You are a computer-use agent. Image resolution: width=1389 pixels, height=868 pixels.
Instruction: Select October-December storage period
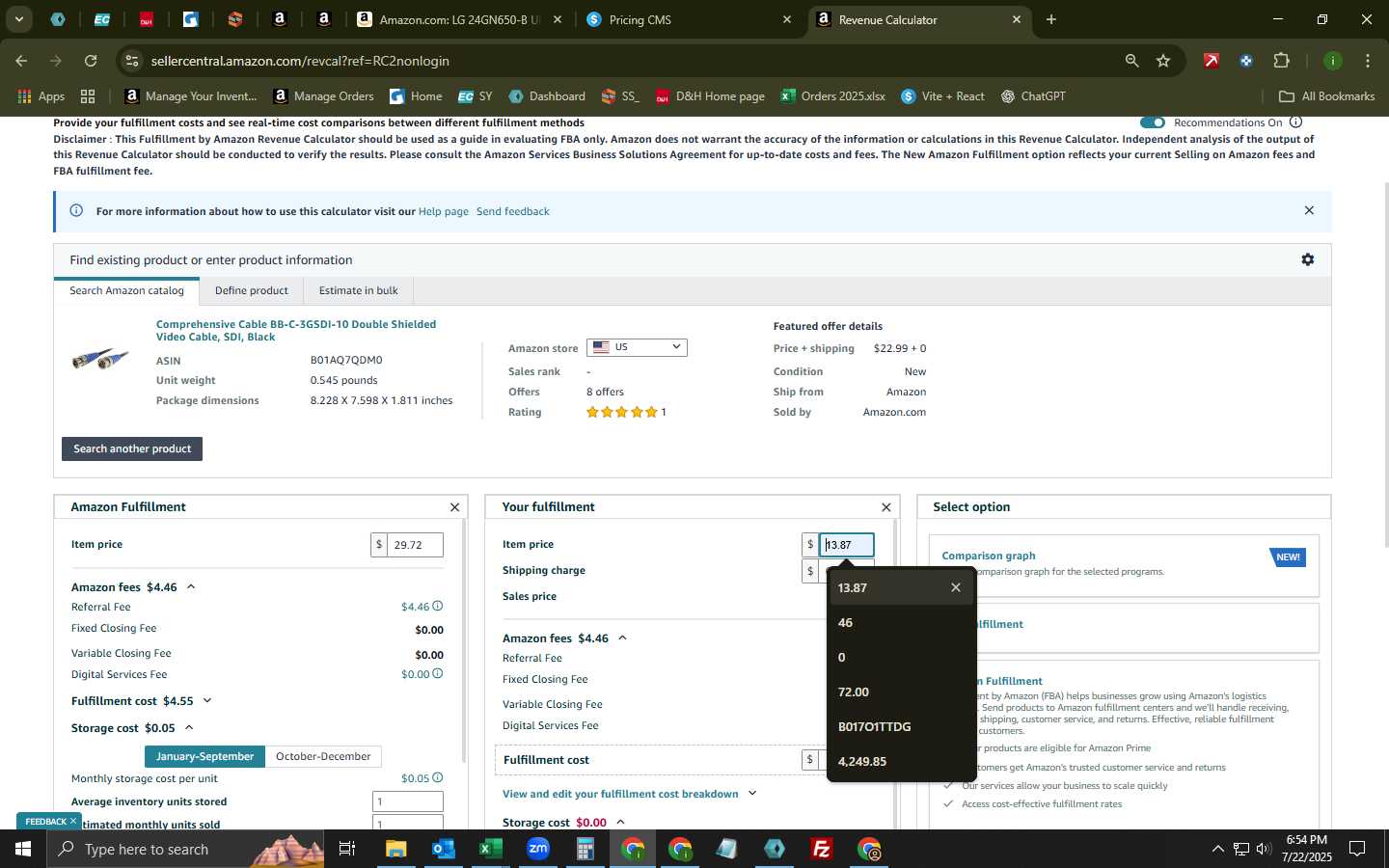click(x=323, y=756)
